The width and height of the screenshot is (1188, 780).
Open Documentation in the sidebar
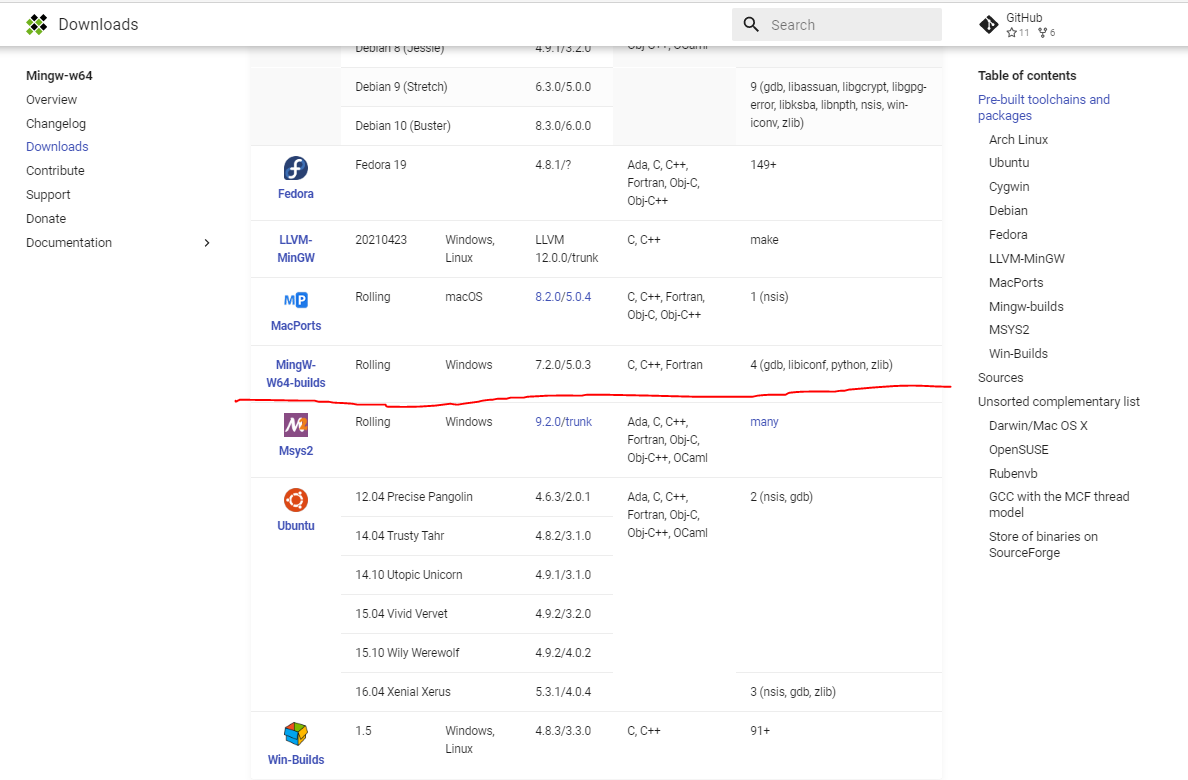69,243
